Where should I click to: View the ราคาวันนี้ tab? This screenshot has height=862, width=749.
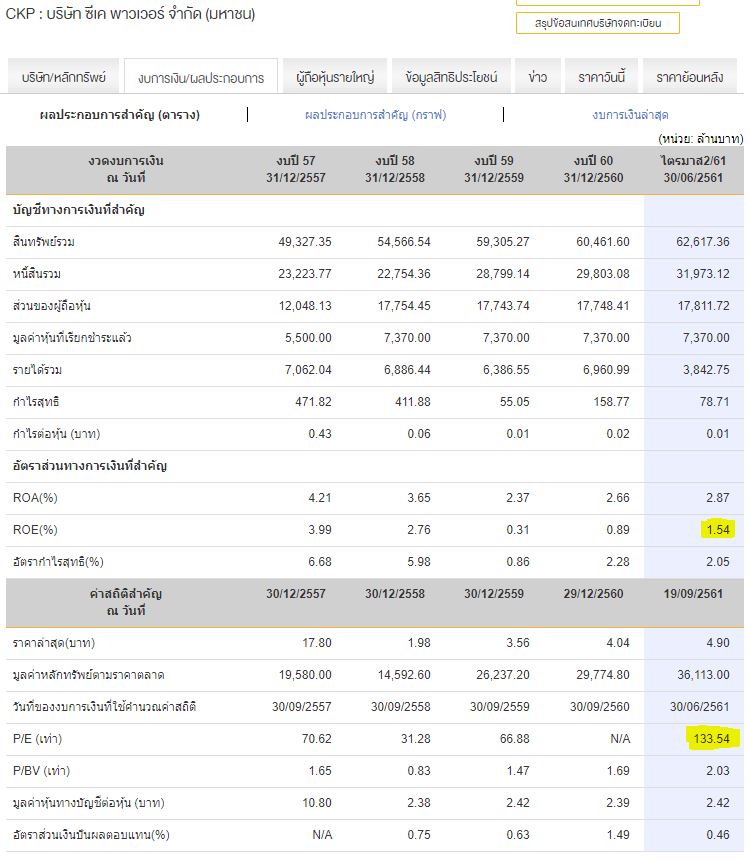point(602,77)
